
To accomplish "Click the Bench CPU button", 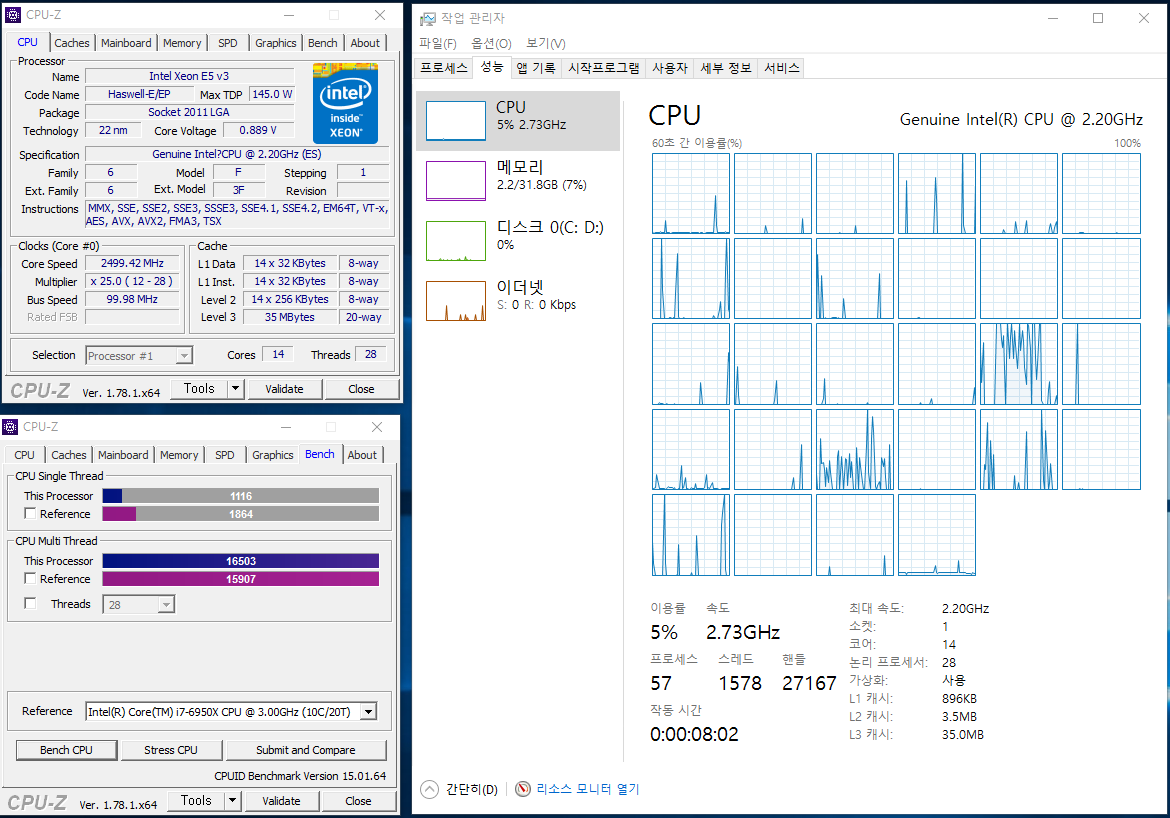I will pyautogui.click(x=66, y=750).
